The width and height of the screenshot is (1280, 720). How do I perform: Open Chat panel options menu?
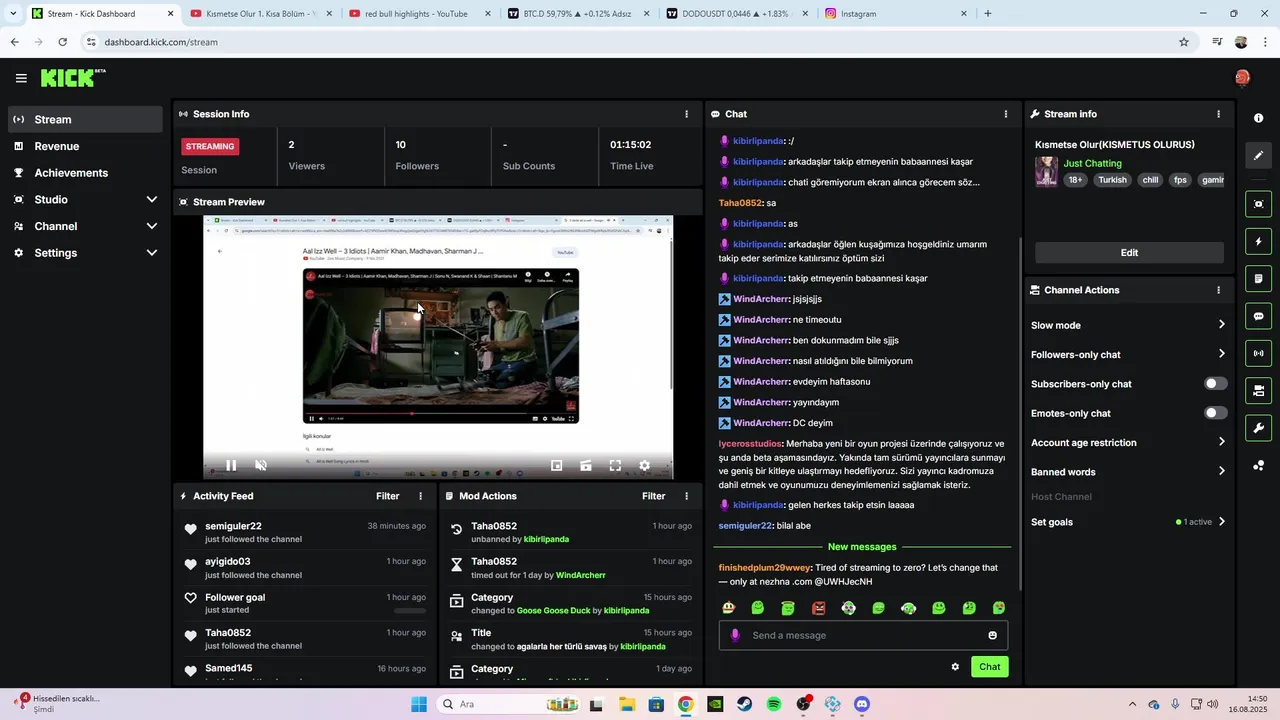[x=1006, y=114]
